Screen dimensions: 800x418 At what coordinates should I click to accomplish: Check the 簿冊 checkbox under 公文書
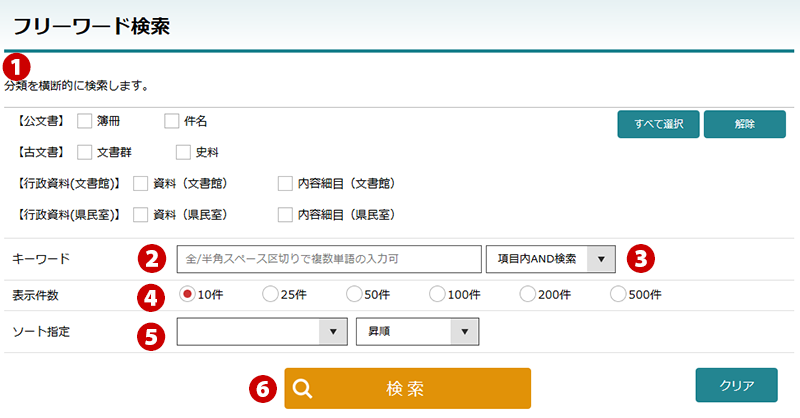(x=85, y=121)
